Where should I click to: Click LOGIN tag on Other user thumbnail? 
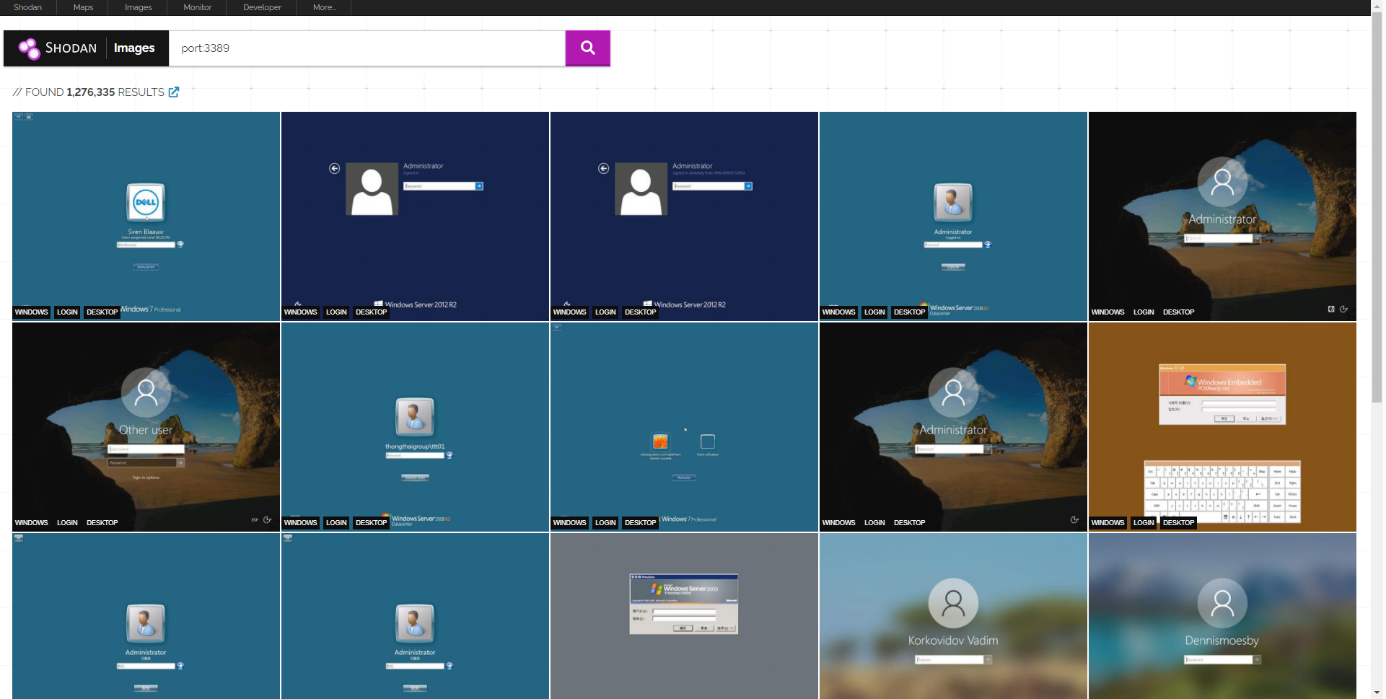tap(67, 523)
